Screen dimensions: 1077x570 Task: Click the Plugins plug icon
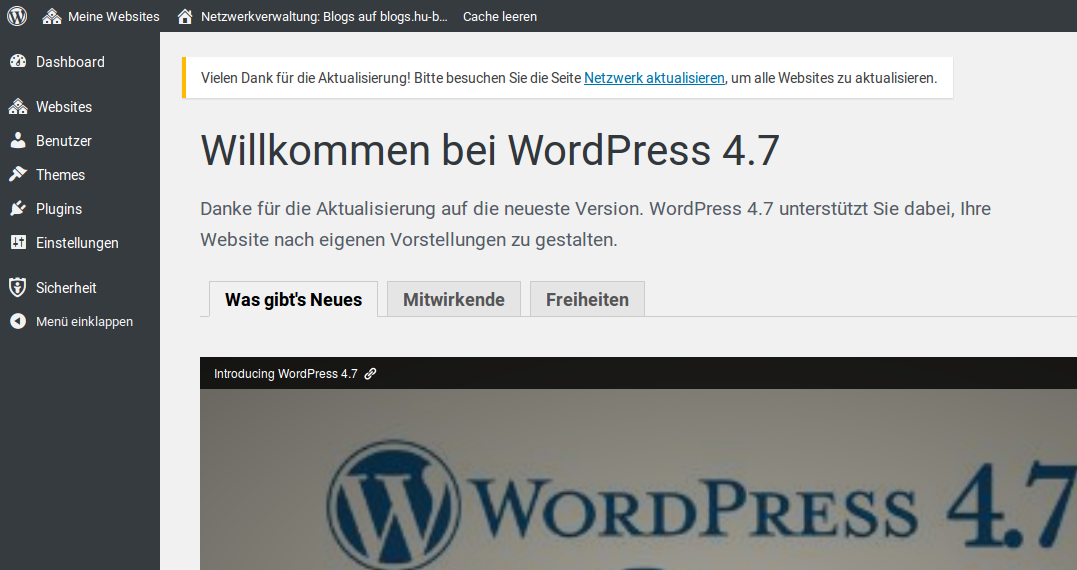coord(18,209)
